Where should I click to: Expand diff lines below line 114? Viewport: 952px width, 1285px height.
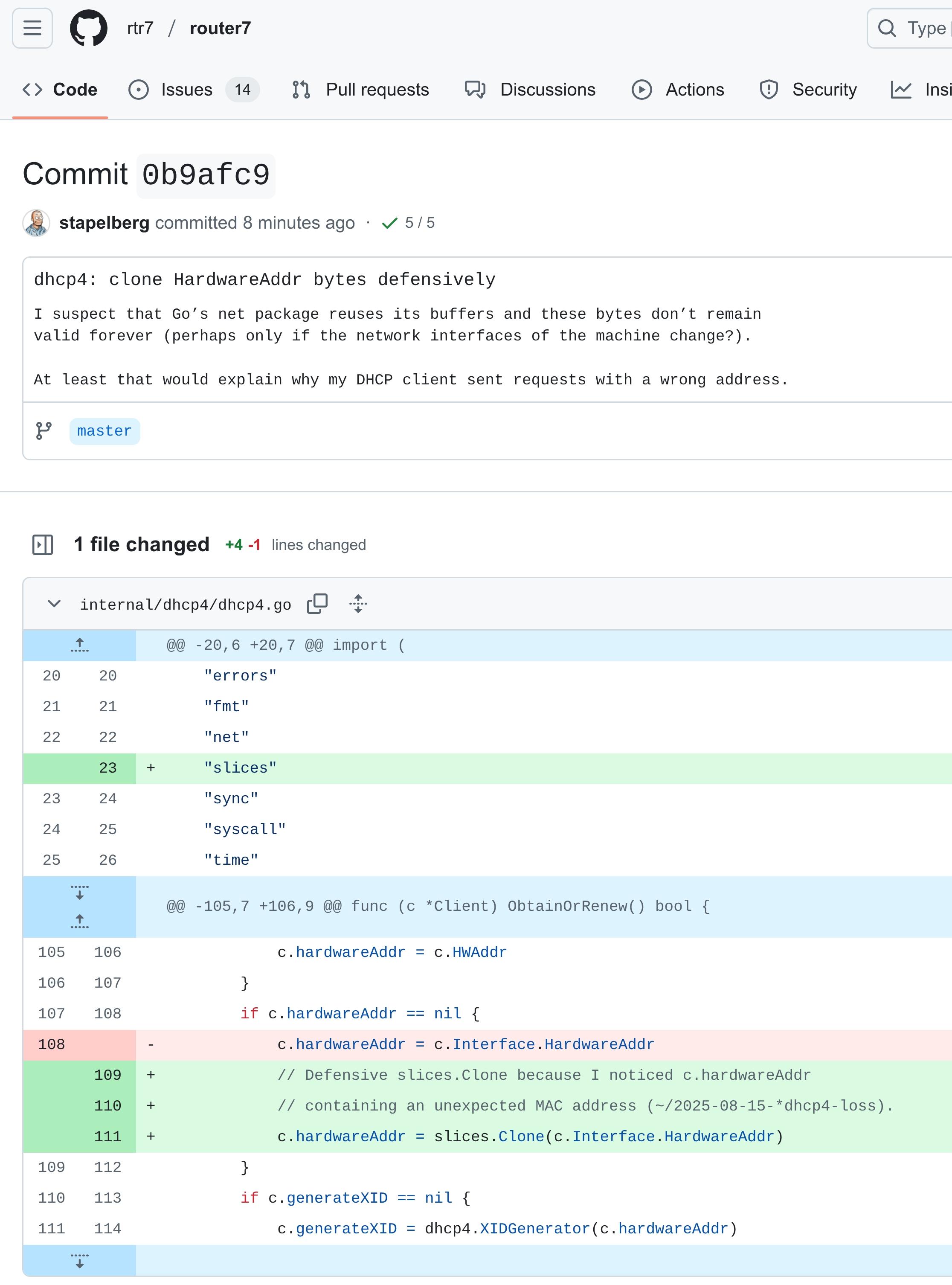pyautogui.click(x=79, y=1260)
